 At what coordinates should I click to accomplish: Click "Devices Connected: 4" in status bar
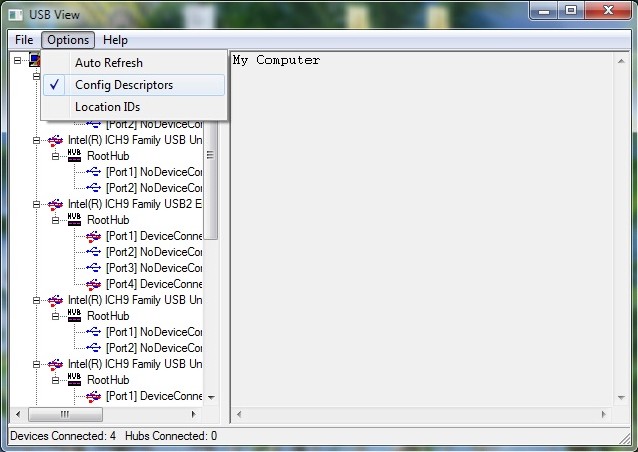point(63,436)
